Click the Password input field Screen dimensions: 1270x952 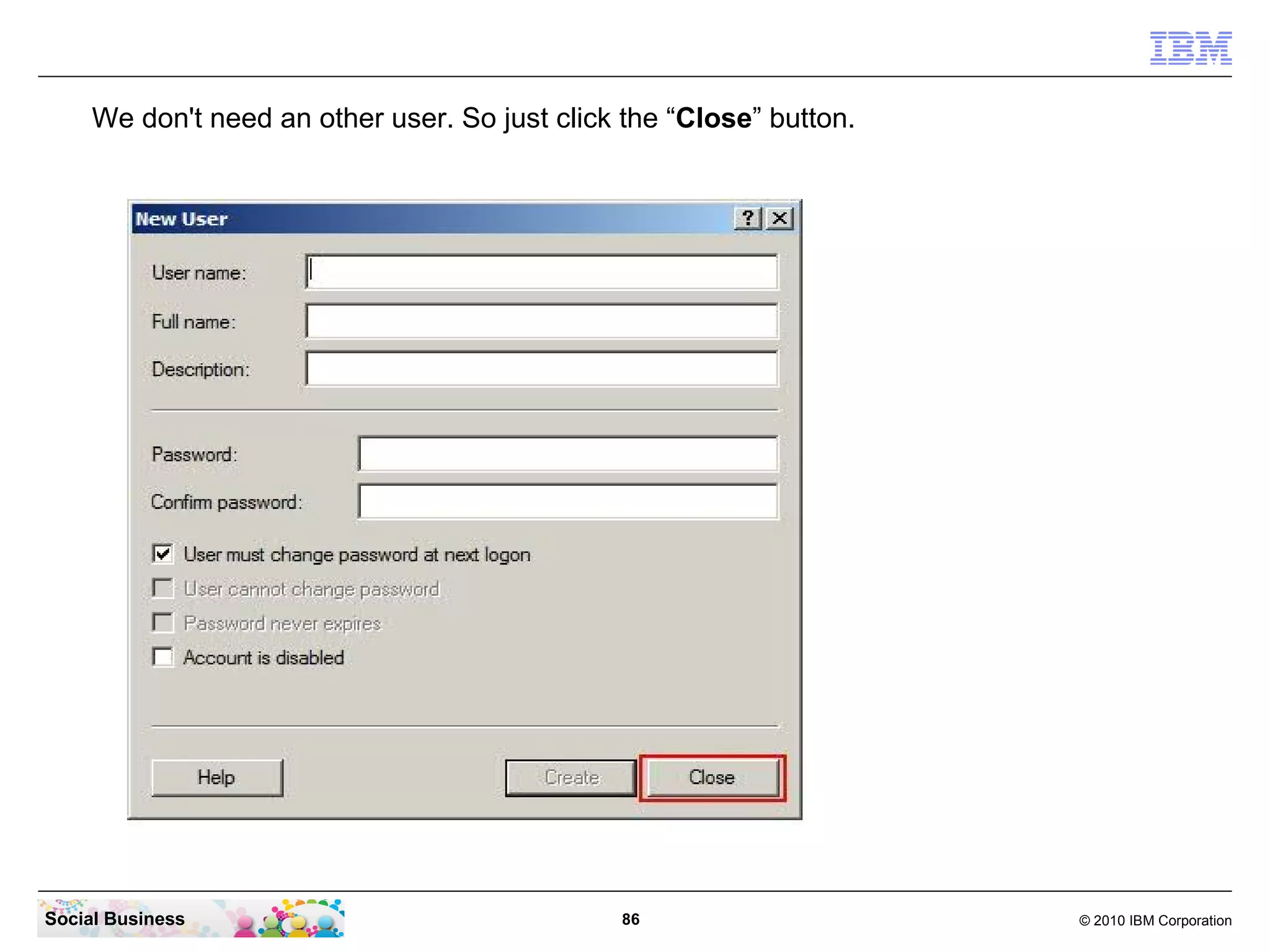pos(568,454)
